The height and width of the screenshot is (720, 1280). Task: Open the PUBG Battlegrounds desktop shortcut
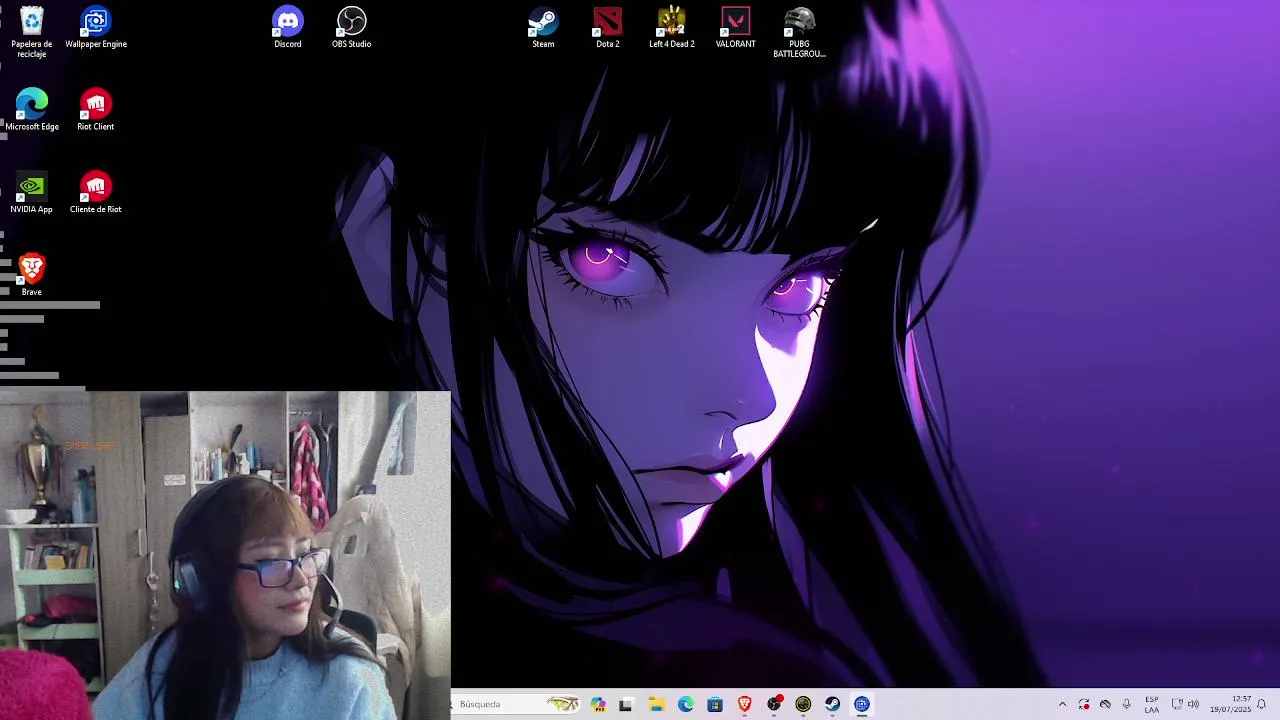(x=799, y=32)
